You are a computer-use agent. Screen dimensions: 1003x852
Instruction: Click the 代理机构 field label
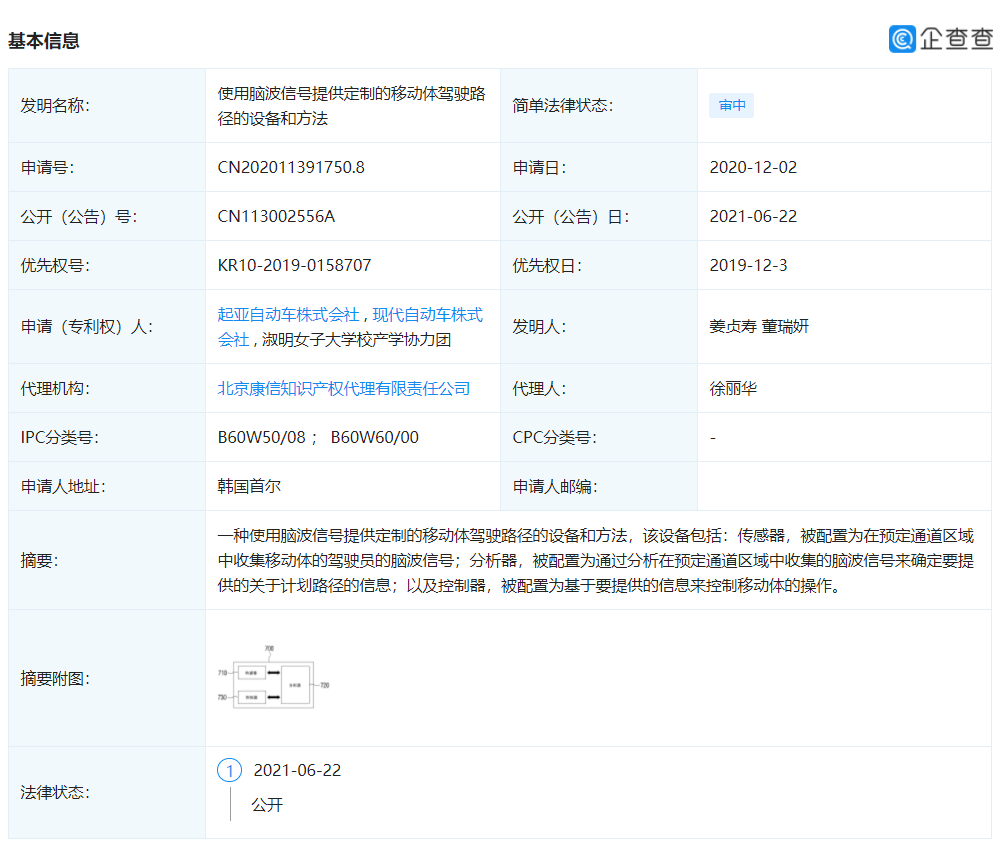[55, 389]
